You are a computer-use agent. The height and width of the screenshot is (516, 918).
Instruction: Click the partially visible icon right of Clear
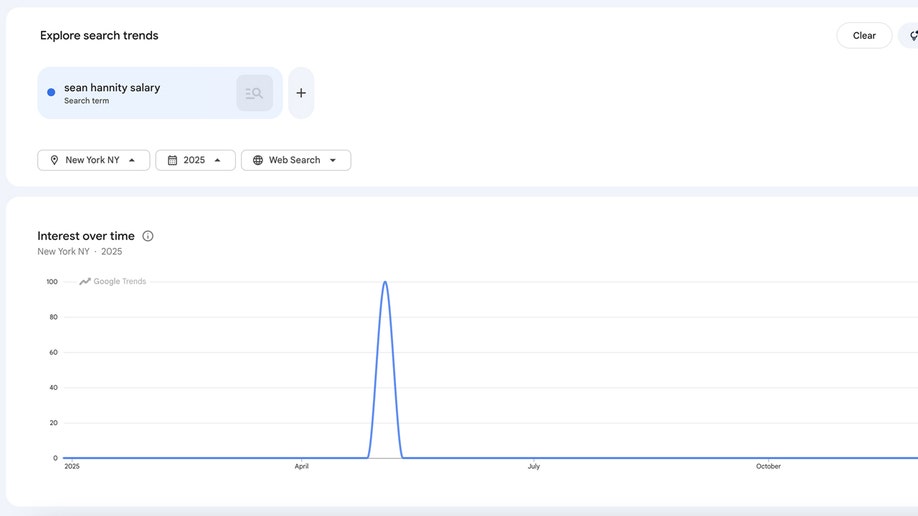(910, 36)
